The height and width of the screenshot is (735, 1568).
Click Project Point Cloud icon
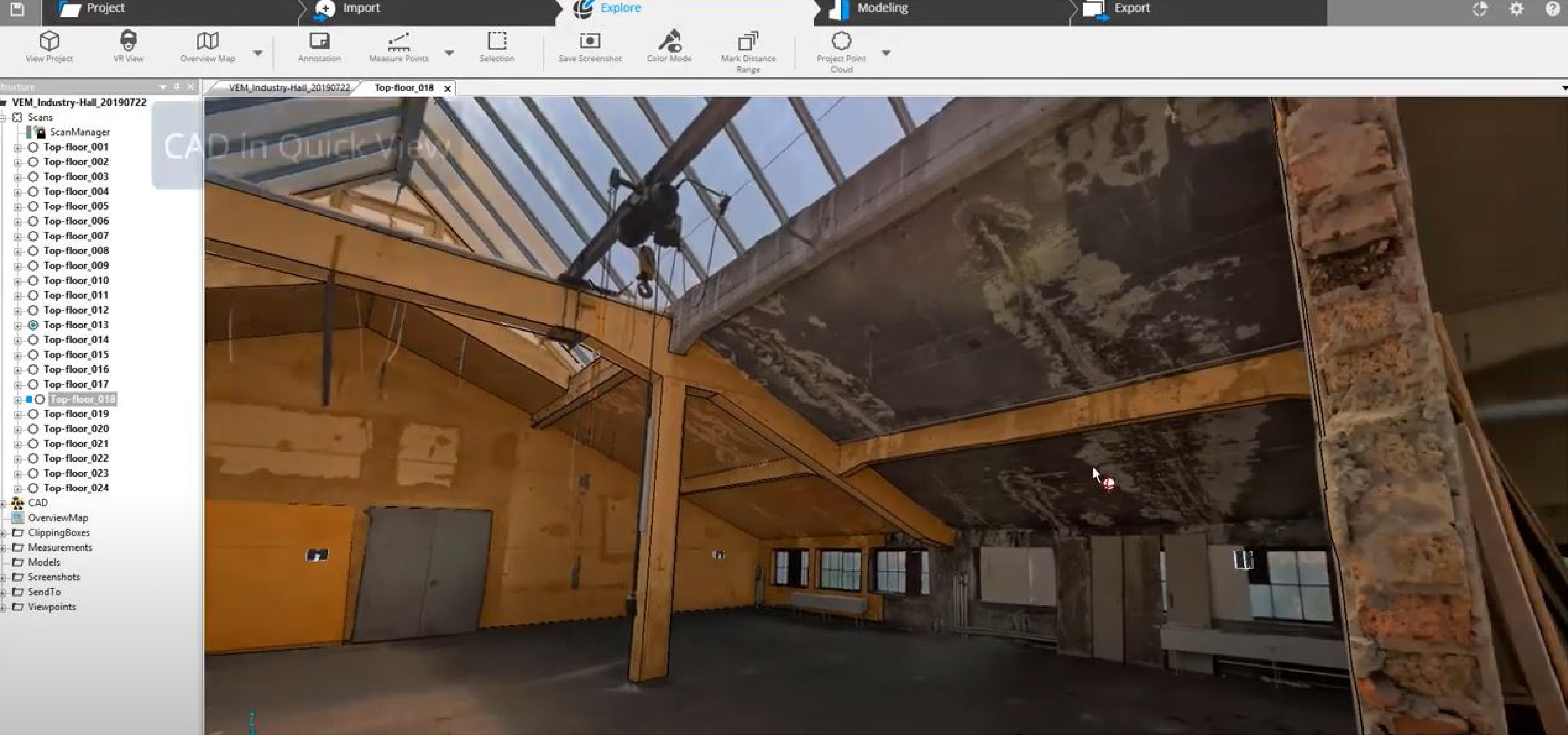[x=841, y=41]
